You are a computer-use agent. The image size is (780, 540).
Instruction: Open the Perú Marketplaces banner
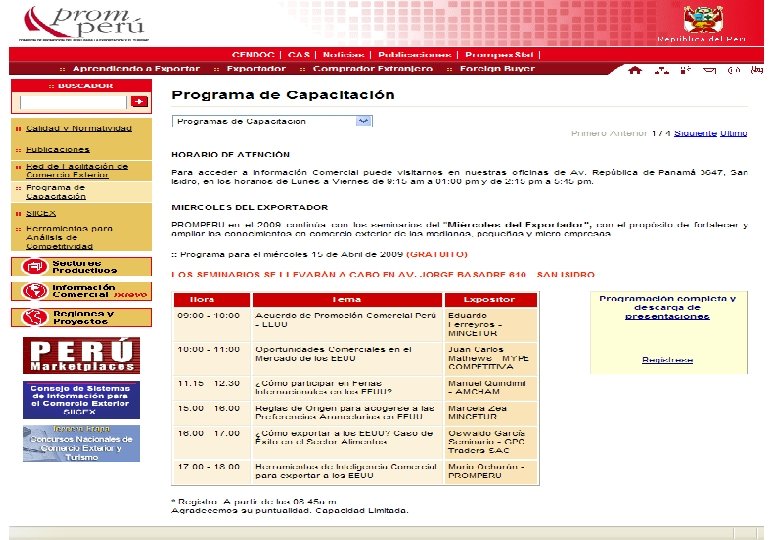[x=82, y=355]
